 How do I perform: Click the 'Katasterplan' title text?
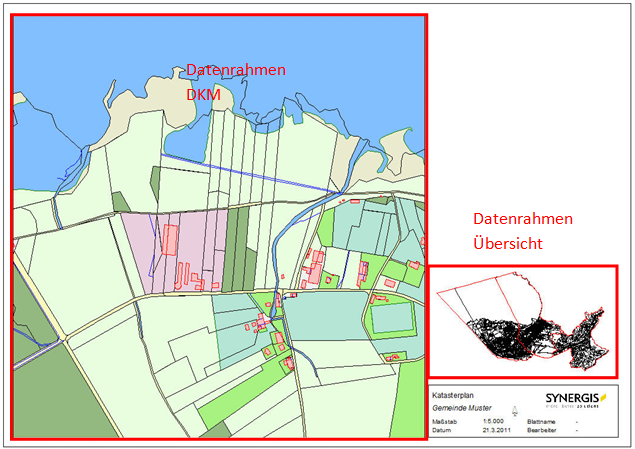(453, 395)
